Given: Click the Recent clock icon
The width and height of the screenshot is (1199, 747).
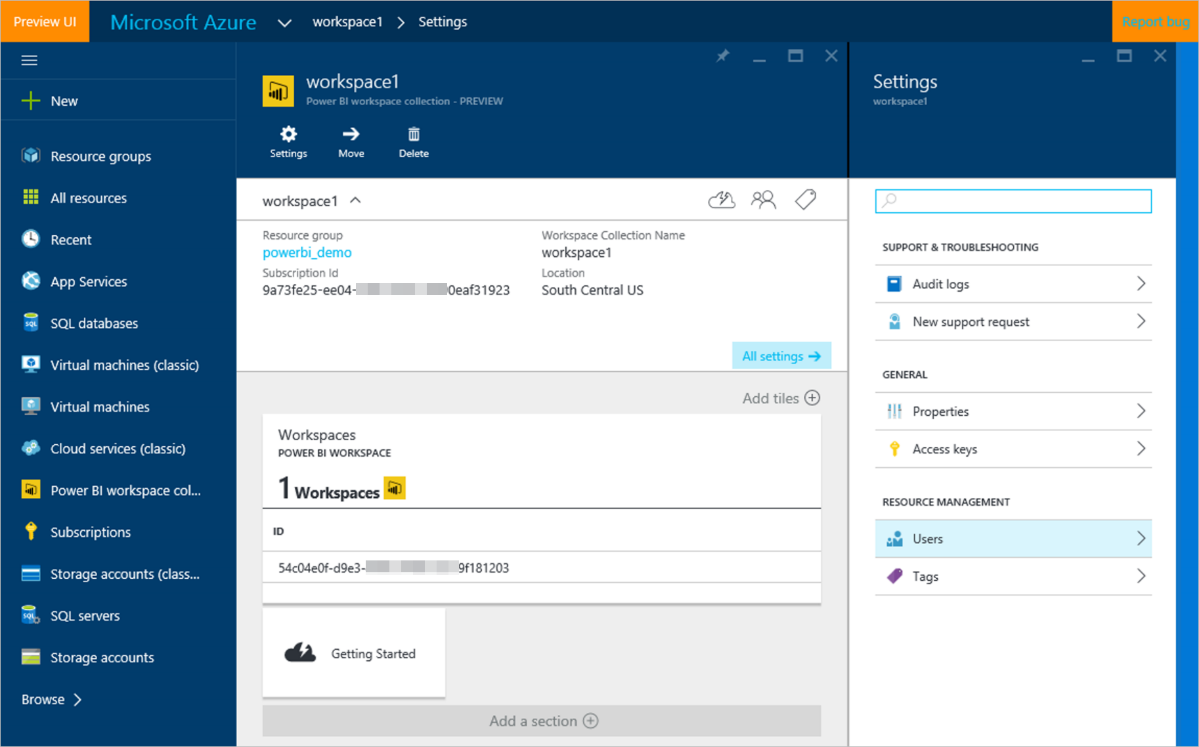Looking at the screenshot, I should click(x=31, y=239).
